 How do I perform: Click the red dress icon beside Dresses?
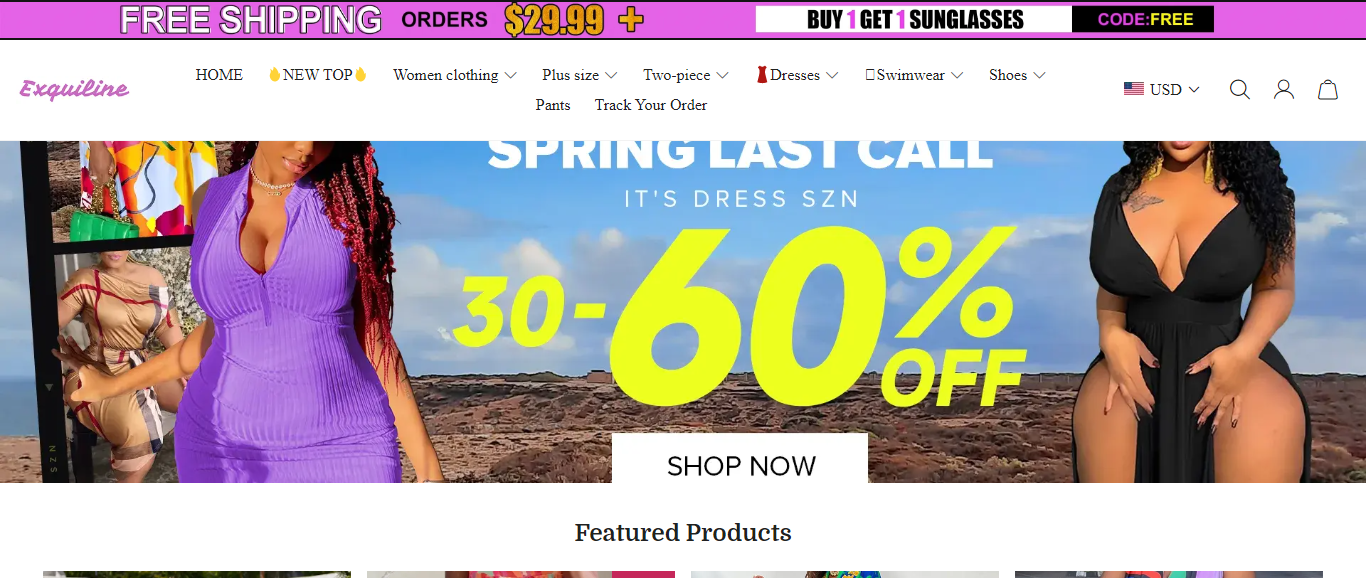[762, 75]
